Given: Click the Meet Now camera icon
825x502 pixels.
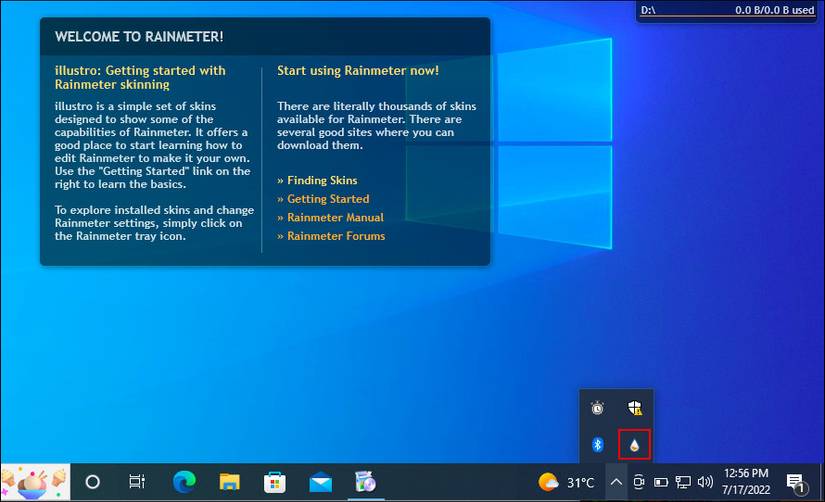Looking at the screenshot, I should click(x=639, y=482).
